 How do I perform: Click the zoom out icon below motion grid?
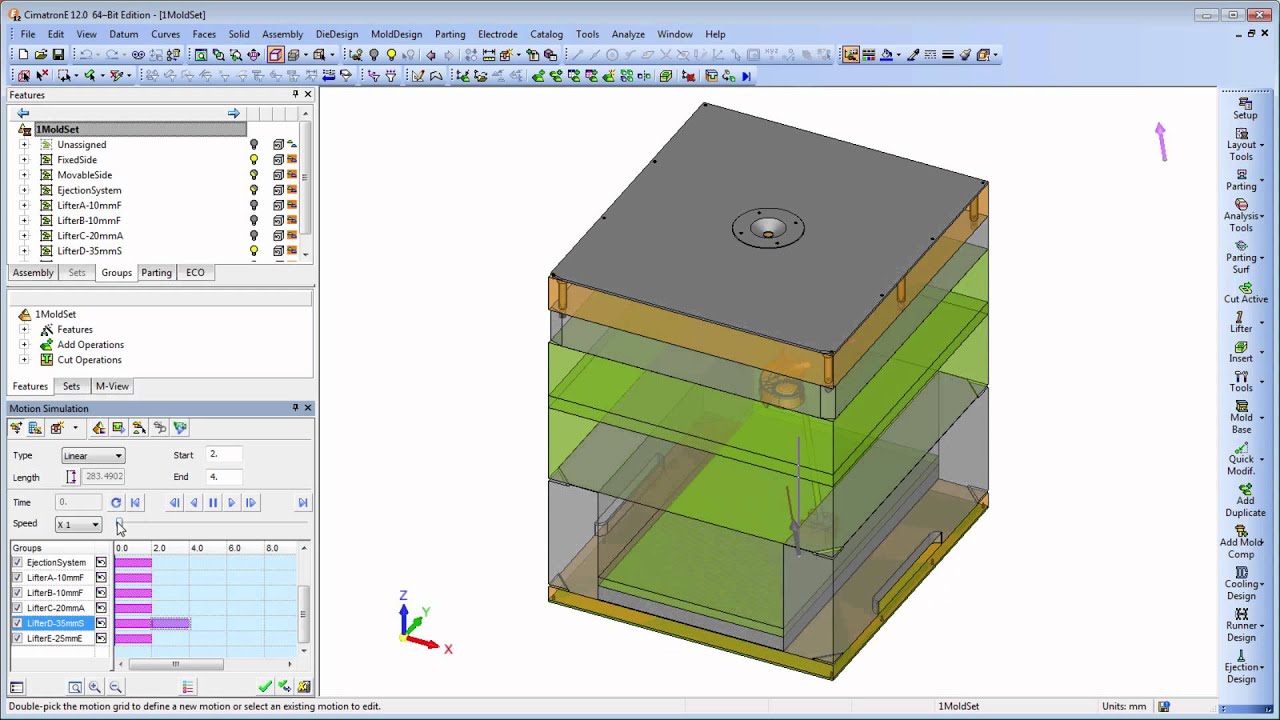(115, 687)
